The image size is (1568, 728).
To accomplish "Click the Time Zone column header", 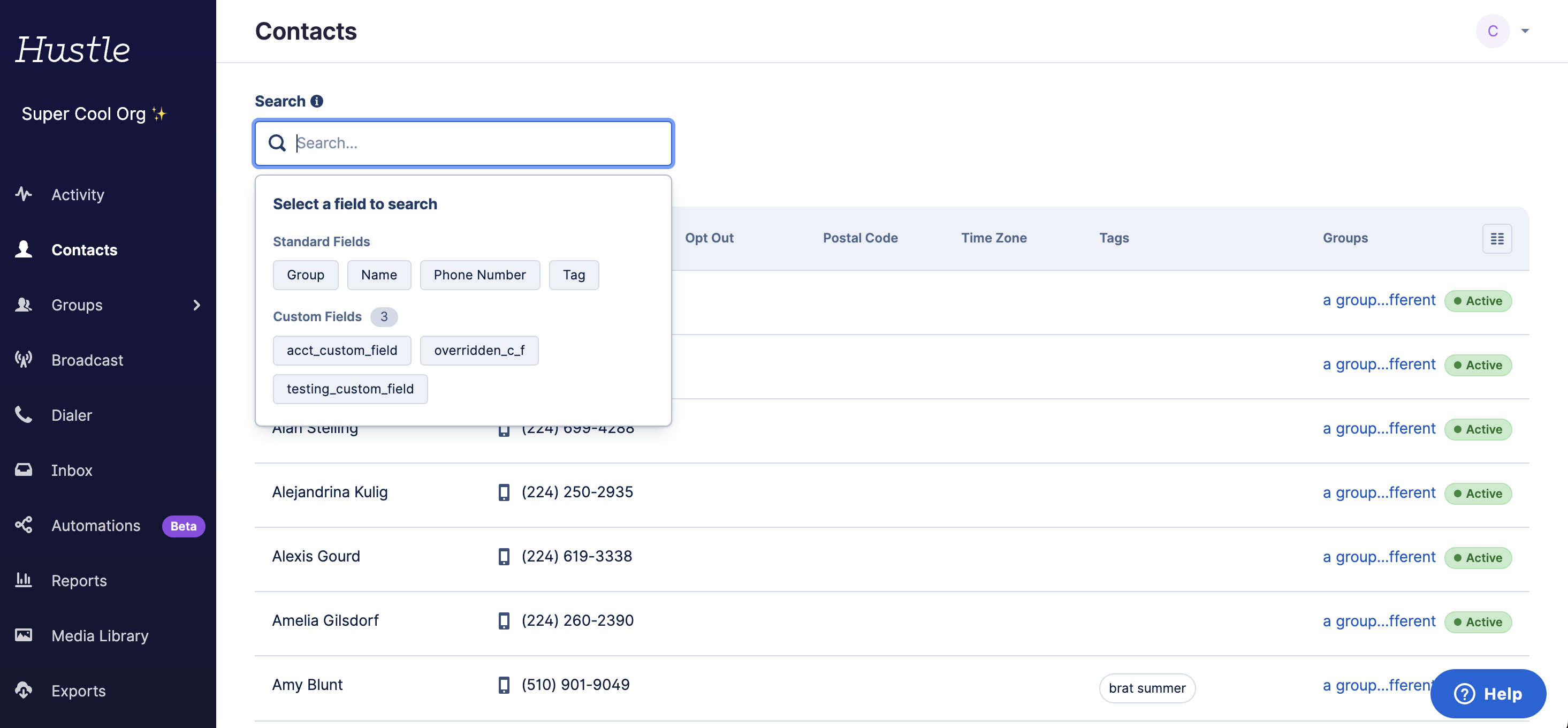I will [994, 238].
